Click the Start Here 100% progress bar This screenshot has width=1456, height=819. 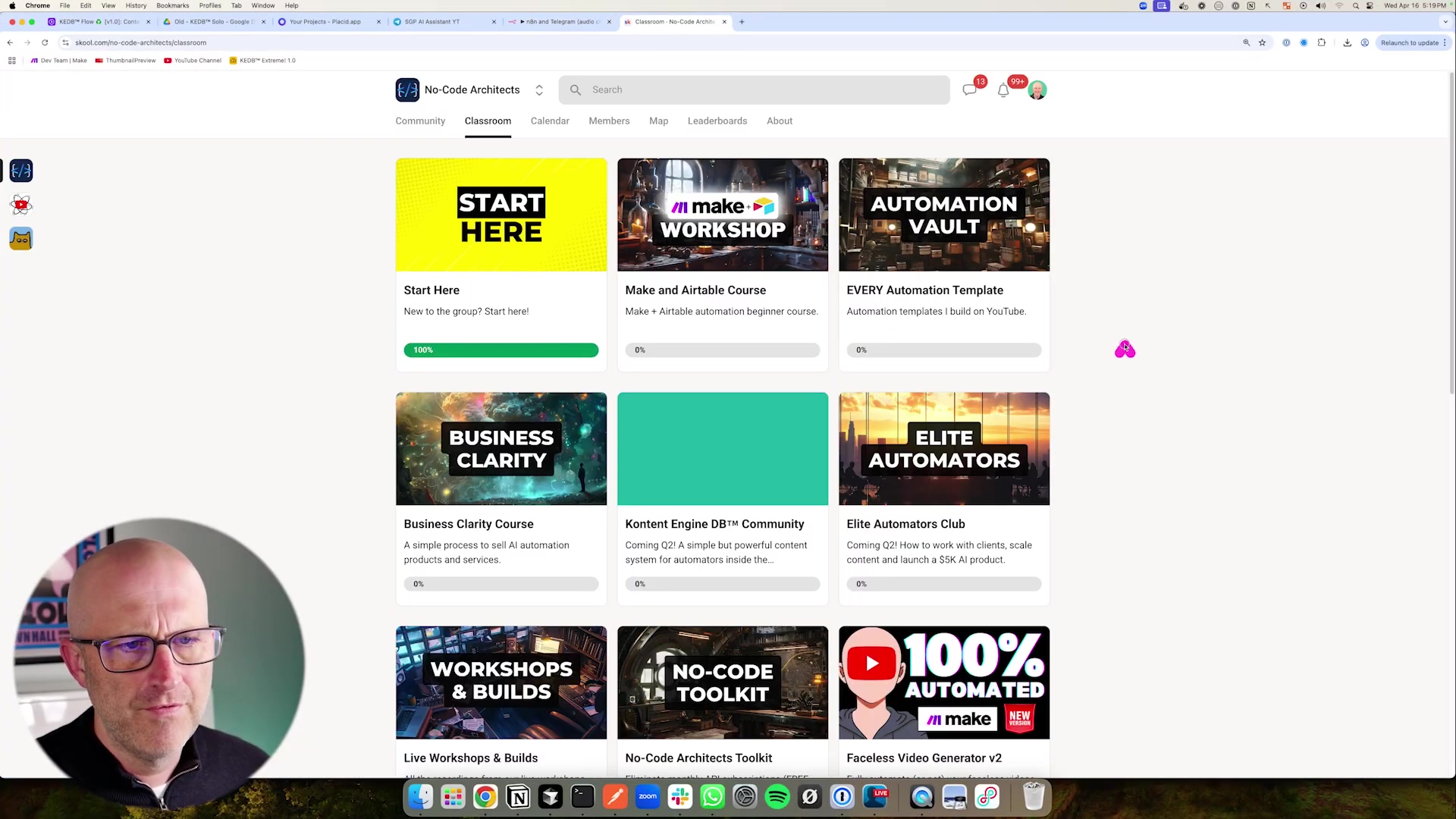pos(500,350)
